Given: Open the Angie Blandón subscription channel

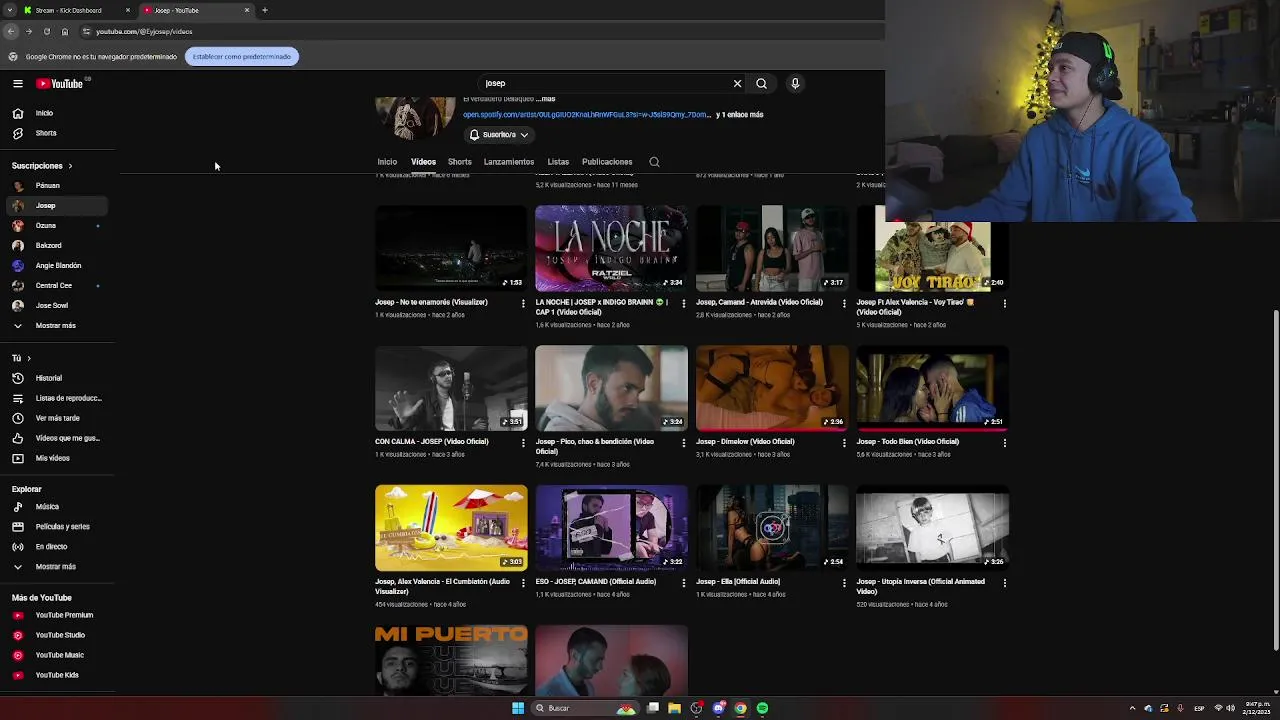Looking at the screenshot, I should coord(58,266).
